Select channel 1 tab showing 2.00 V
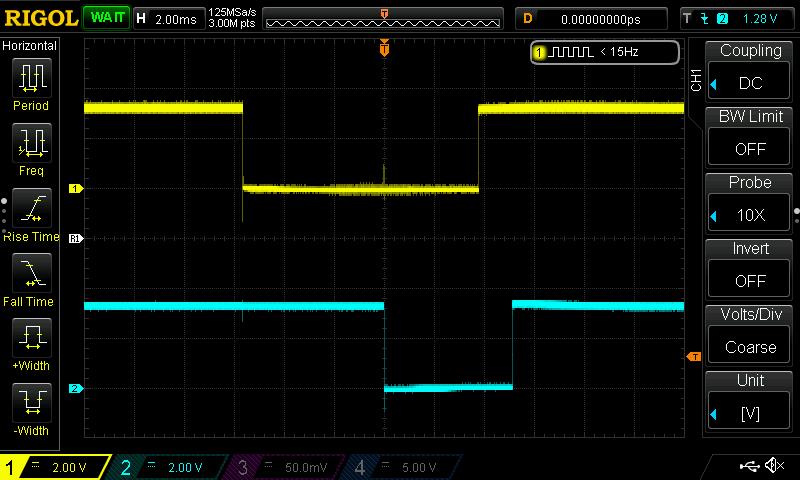The image size is (800, 480). (x=56, y=467)
